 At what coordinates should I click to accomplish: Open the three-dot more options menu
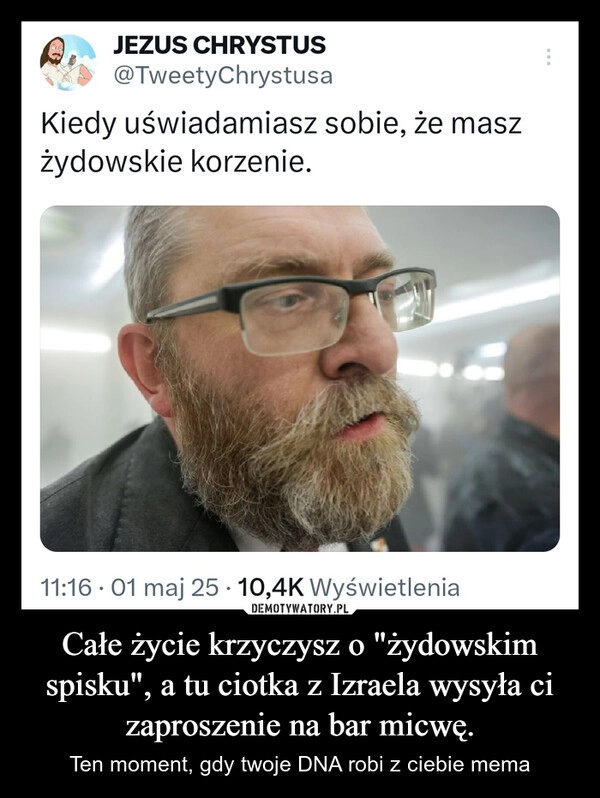pyautogui.click(x=548, y=57)
